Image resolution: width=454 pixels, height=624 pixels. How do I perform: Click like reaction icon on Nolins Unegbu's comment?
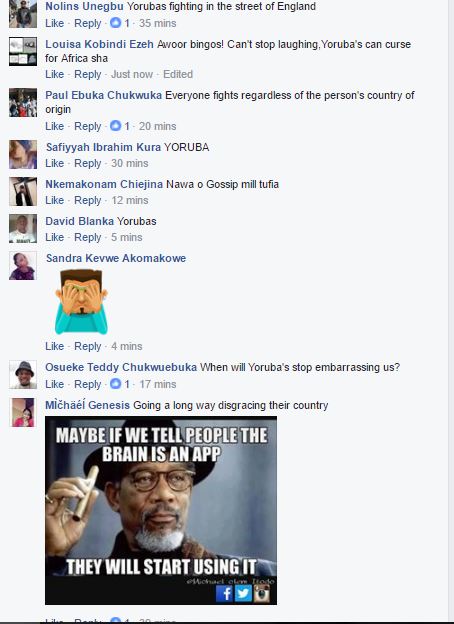(115, 23)
